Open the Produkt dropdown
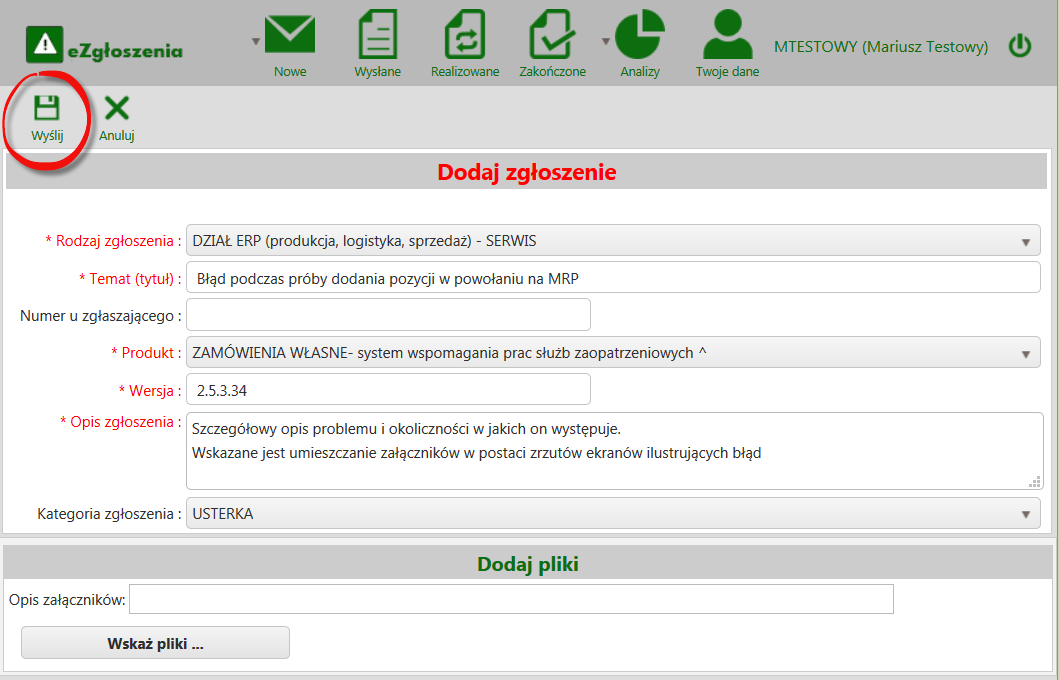This screenshot has height=680, width=1059. (613, 352)
